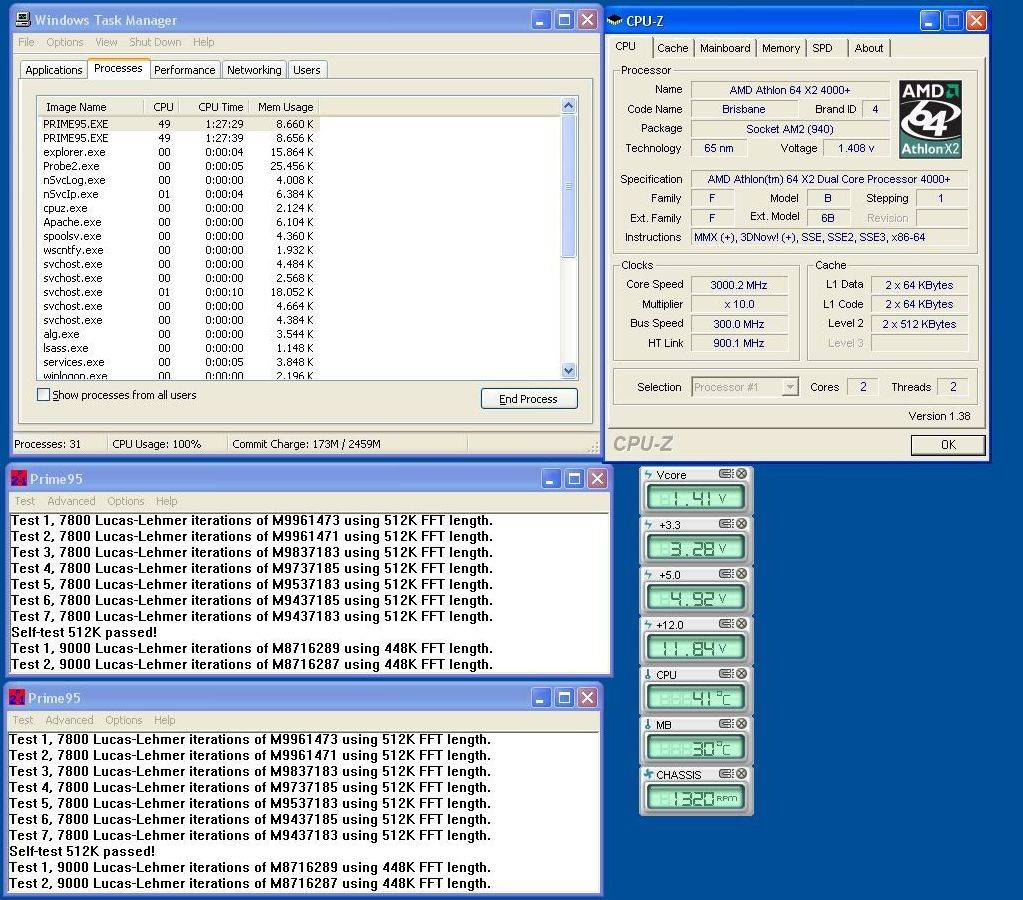Switch to the Performance tab
1023x900 pixels.
point(185,70)
